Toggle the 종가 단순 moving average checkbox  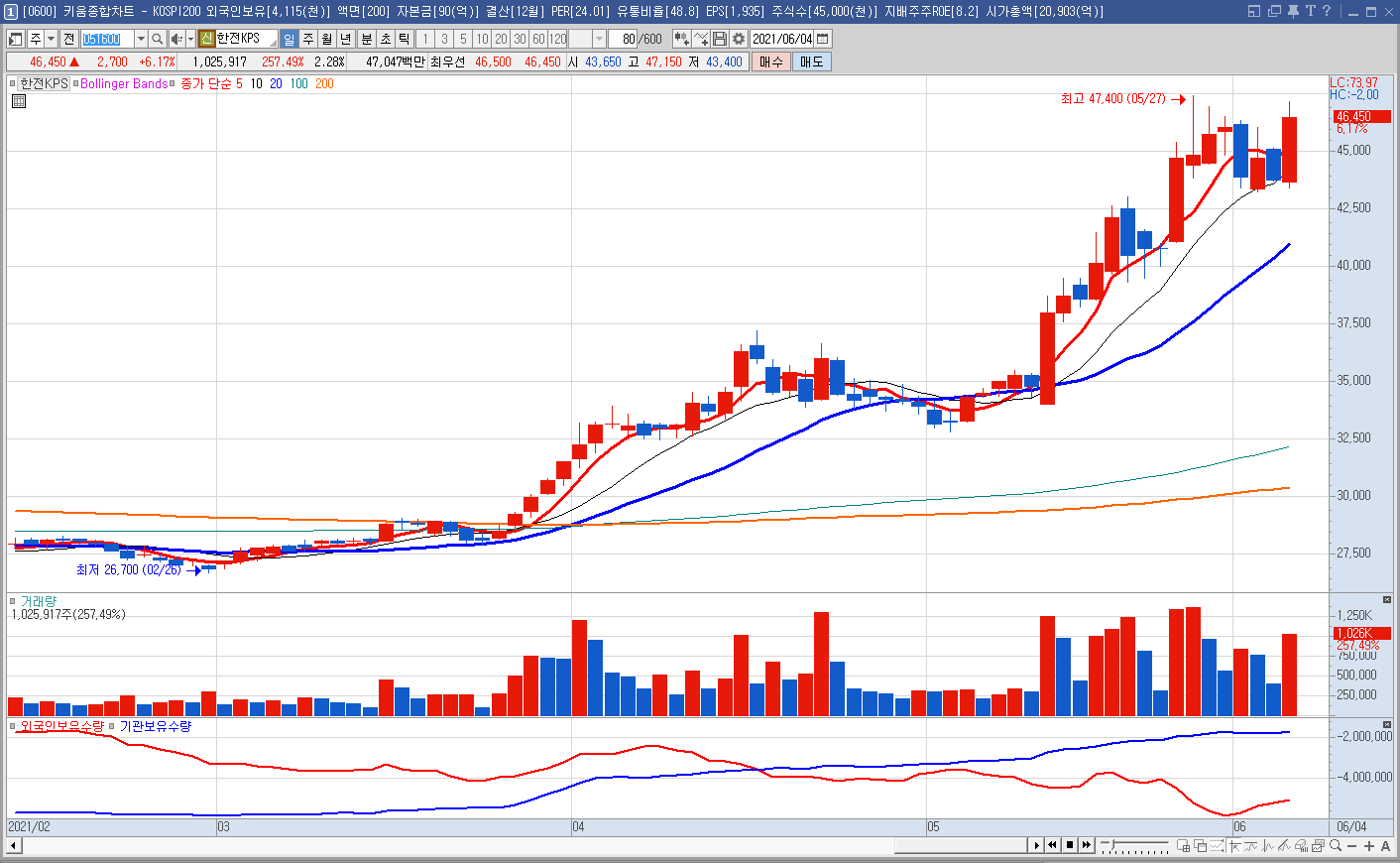[173, 83]
